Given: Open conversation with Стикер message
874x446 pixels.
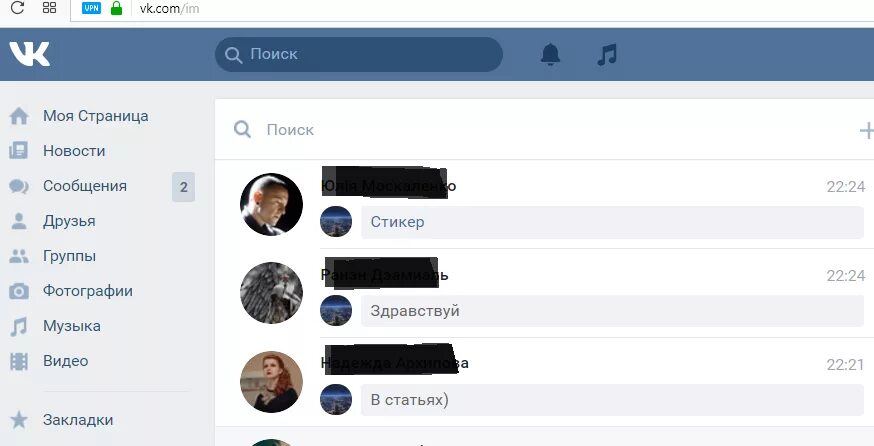Looking at the screenshot, I should click(x=544, y=204).
